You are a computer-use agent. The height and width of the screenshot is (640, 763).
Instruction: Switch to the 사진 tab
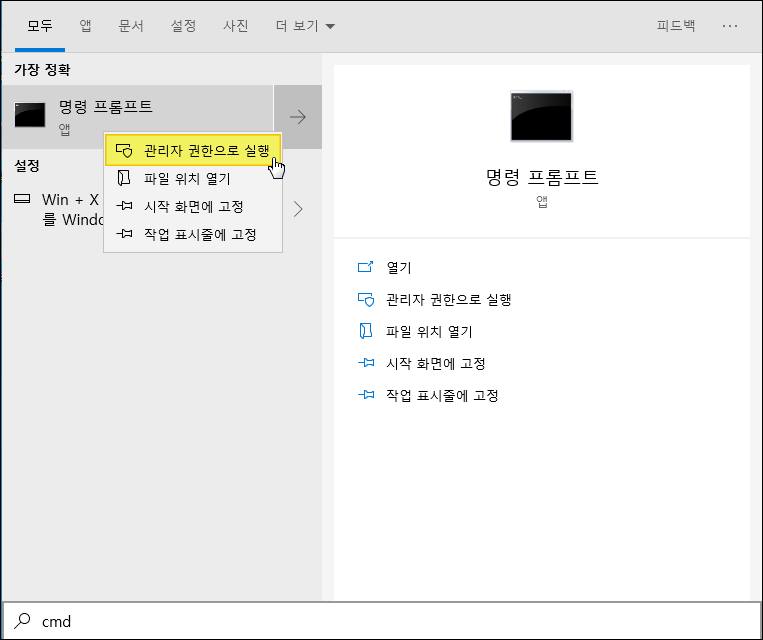tap(236, 25)
